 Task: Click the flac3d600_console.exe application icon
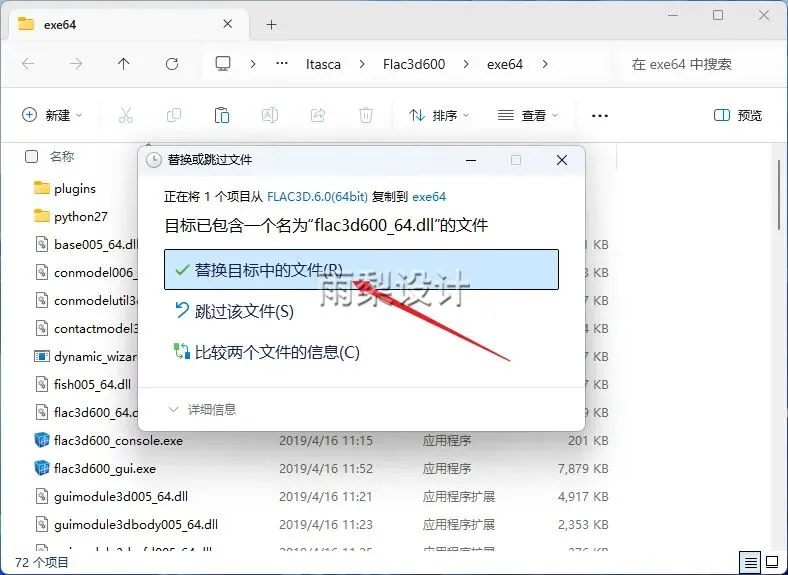pyautogui.click(x=41, y=440)
